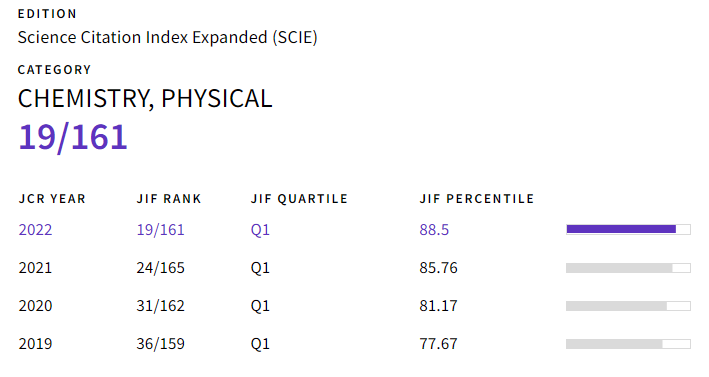Select Science Citation Index Expanded (SCIE) text
Image resolution: width=709 pixels, height=377 pixels.
click(x=168, y=37)
